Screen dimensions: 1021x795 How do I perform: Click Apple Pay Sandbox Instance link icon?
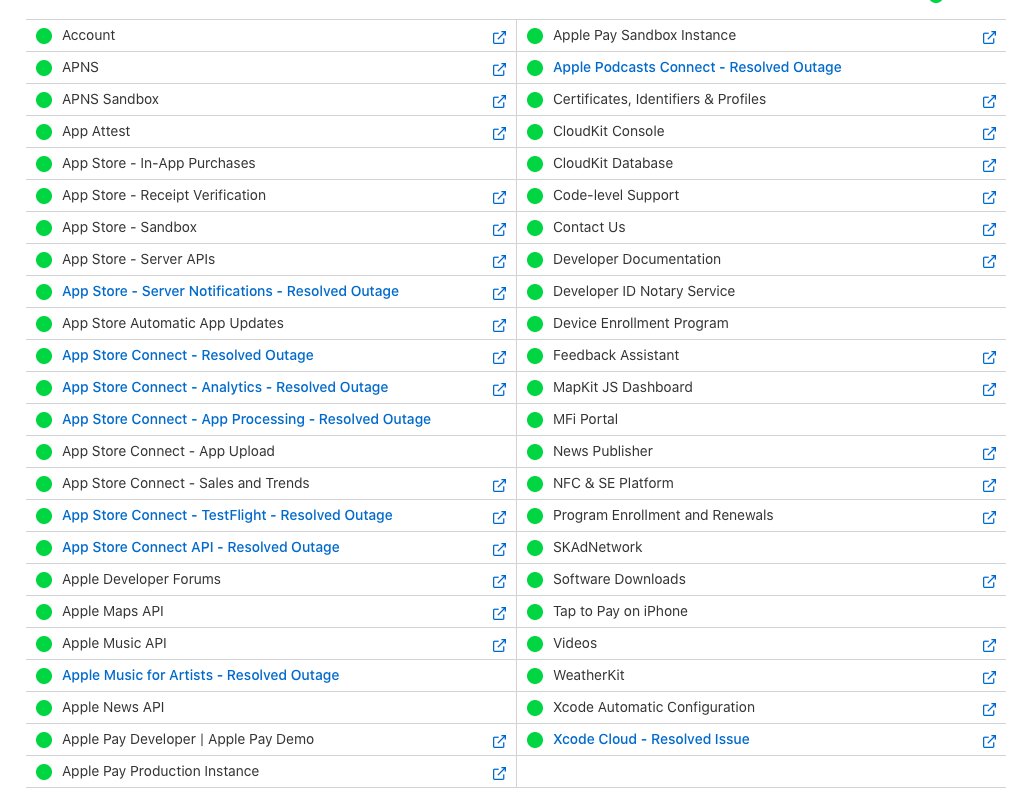coord(989,37)
